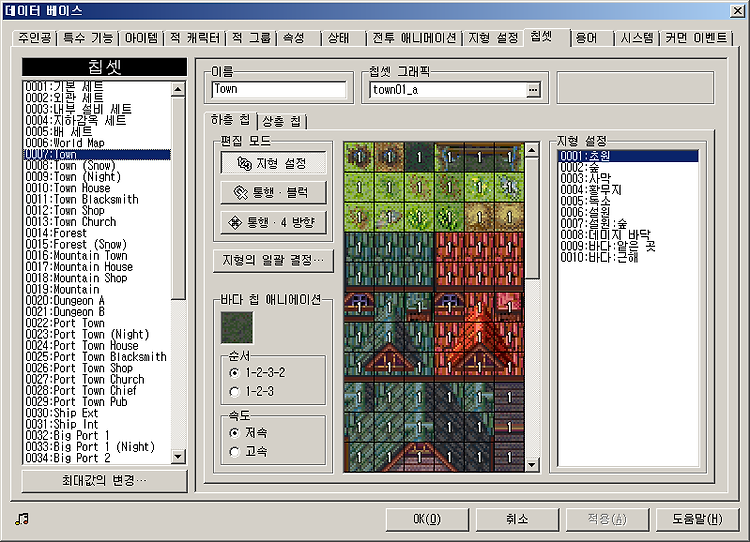
Task: Switch to the 전투 애니메이션 tab
Action: (x=414, y=38)
